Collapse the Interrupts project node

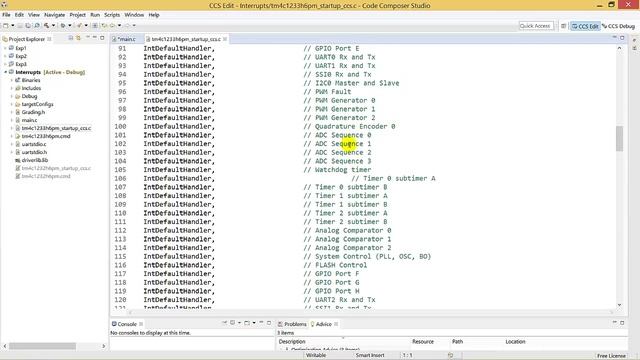tap(5, 72)
